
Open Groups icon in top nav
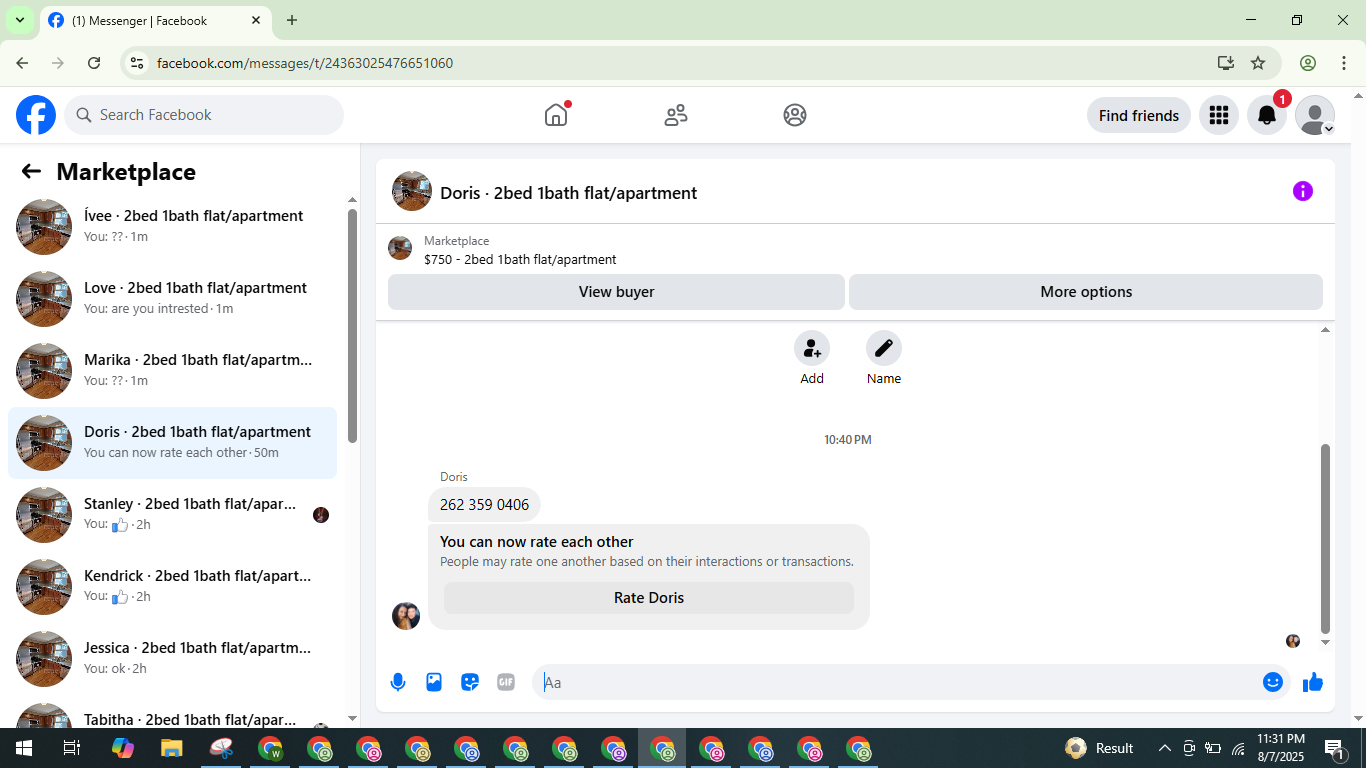(795, 115)
